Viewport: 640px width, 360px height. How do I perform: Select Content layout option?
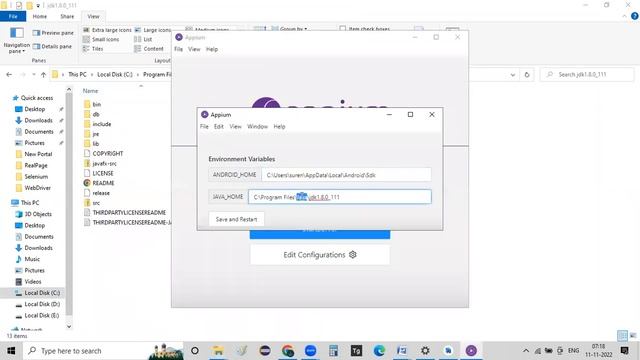click(149, 49)
